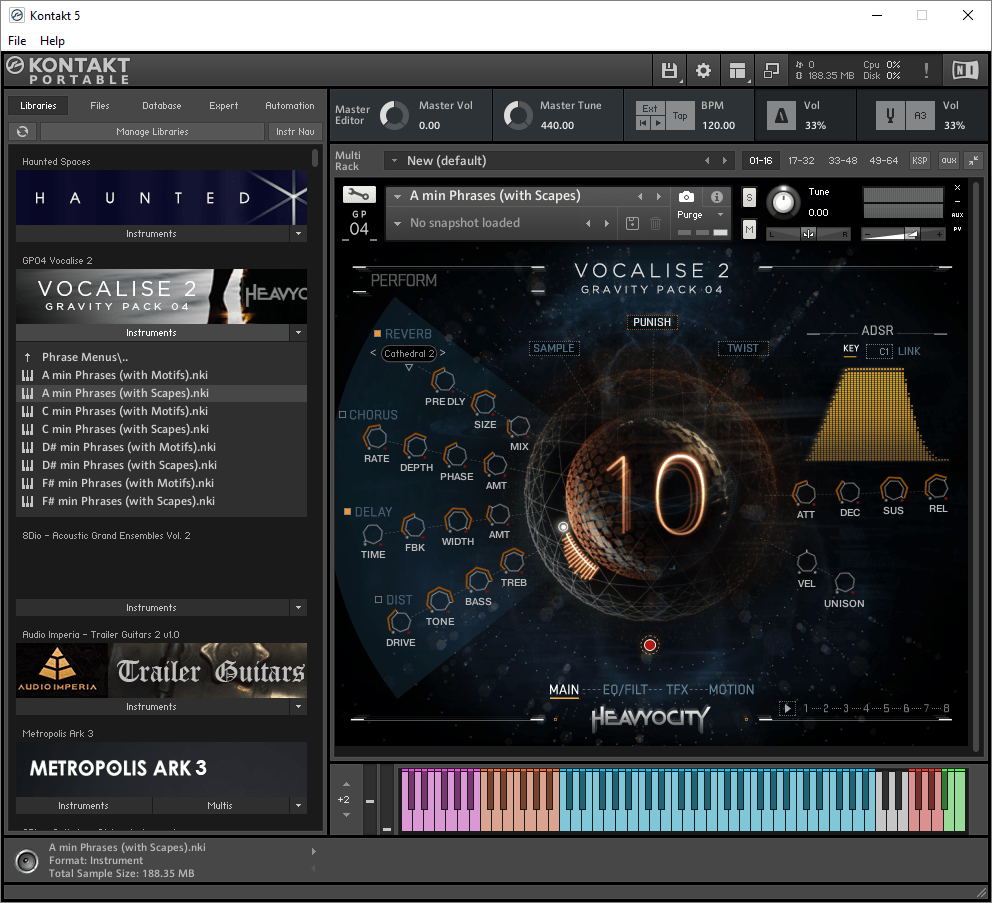Solo the instrument with S button

749,197
